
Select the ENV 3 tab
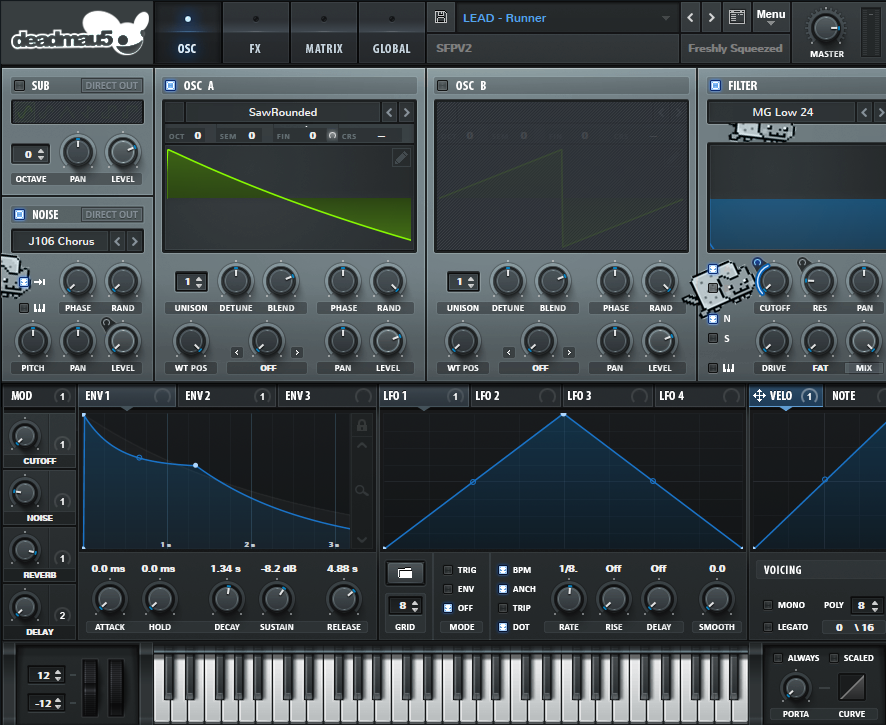(326, 396)
